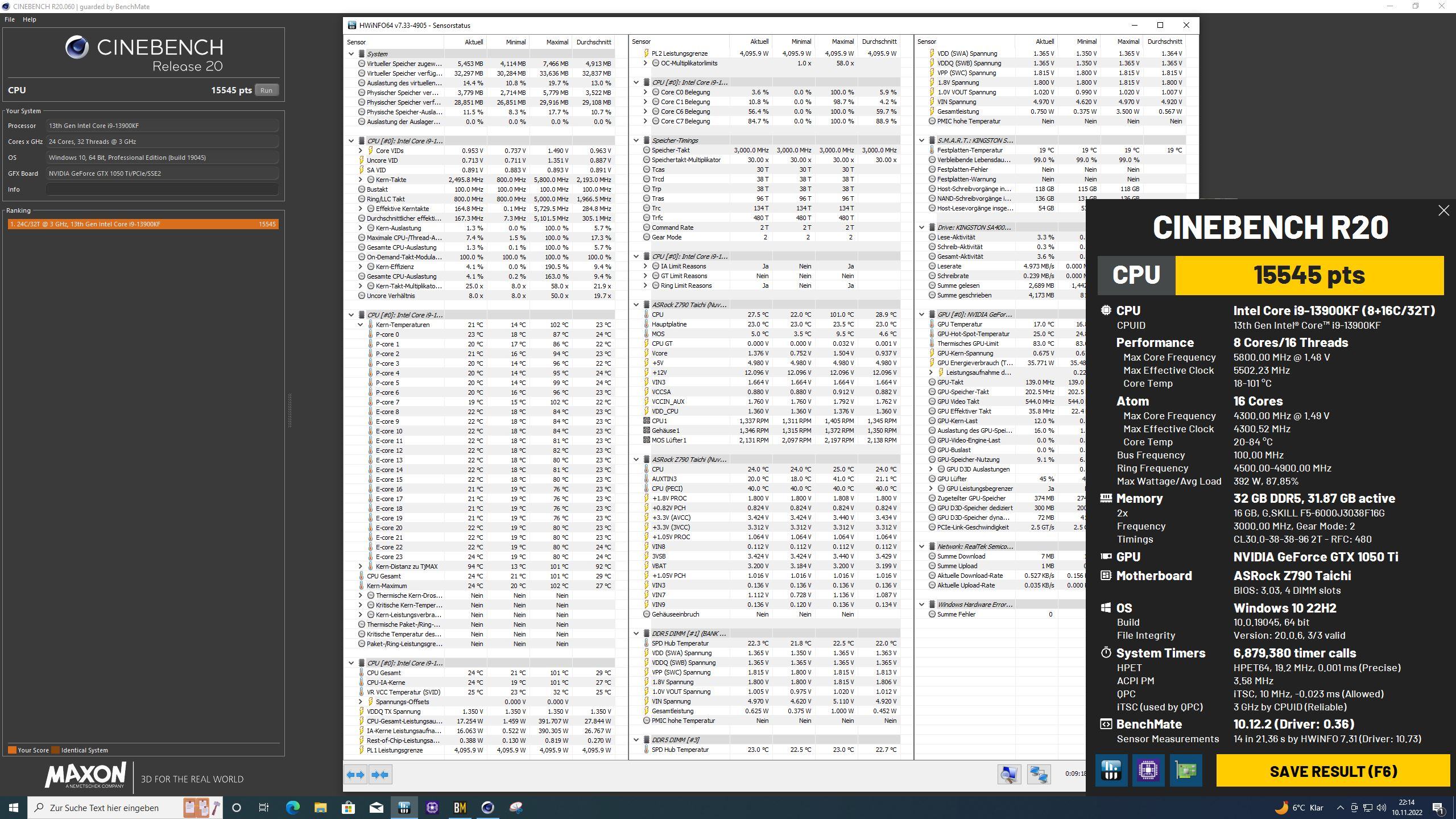Open the Mail app from the taskbar
Screen dimensions: 1456x819
(376, 808)
